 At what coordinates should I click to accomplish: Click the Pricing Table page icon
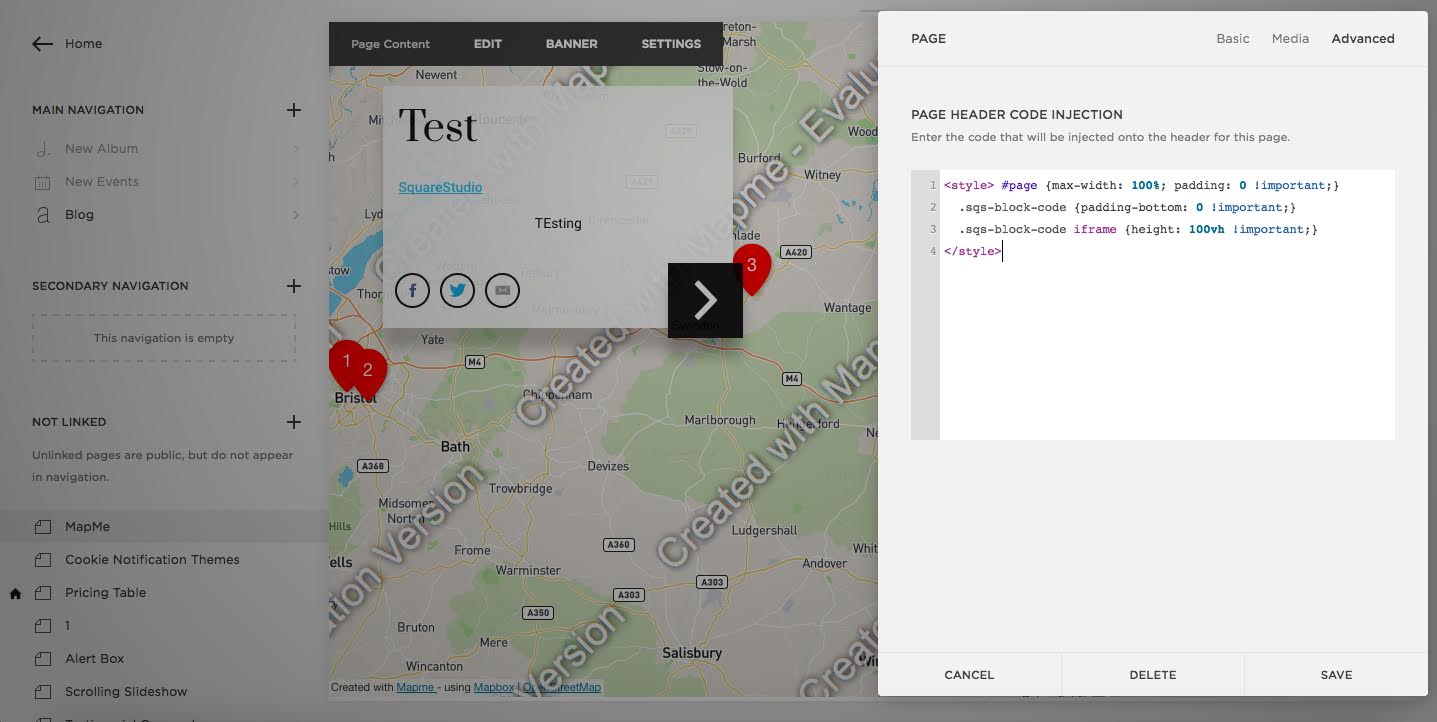click(42, 593)
